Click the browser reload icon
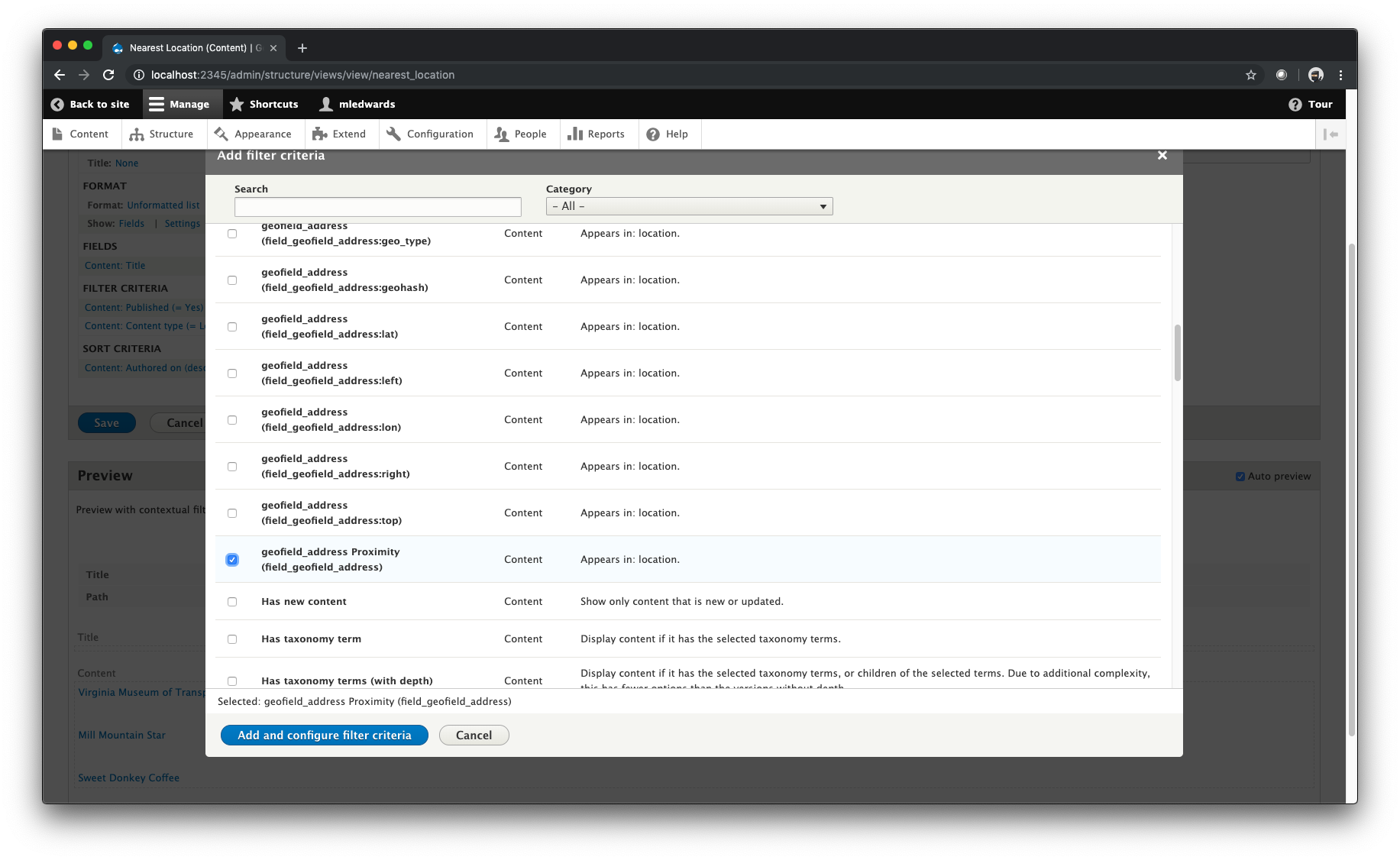The width and height of the screenshot is (1400, 860). (x=108, y=75)
